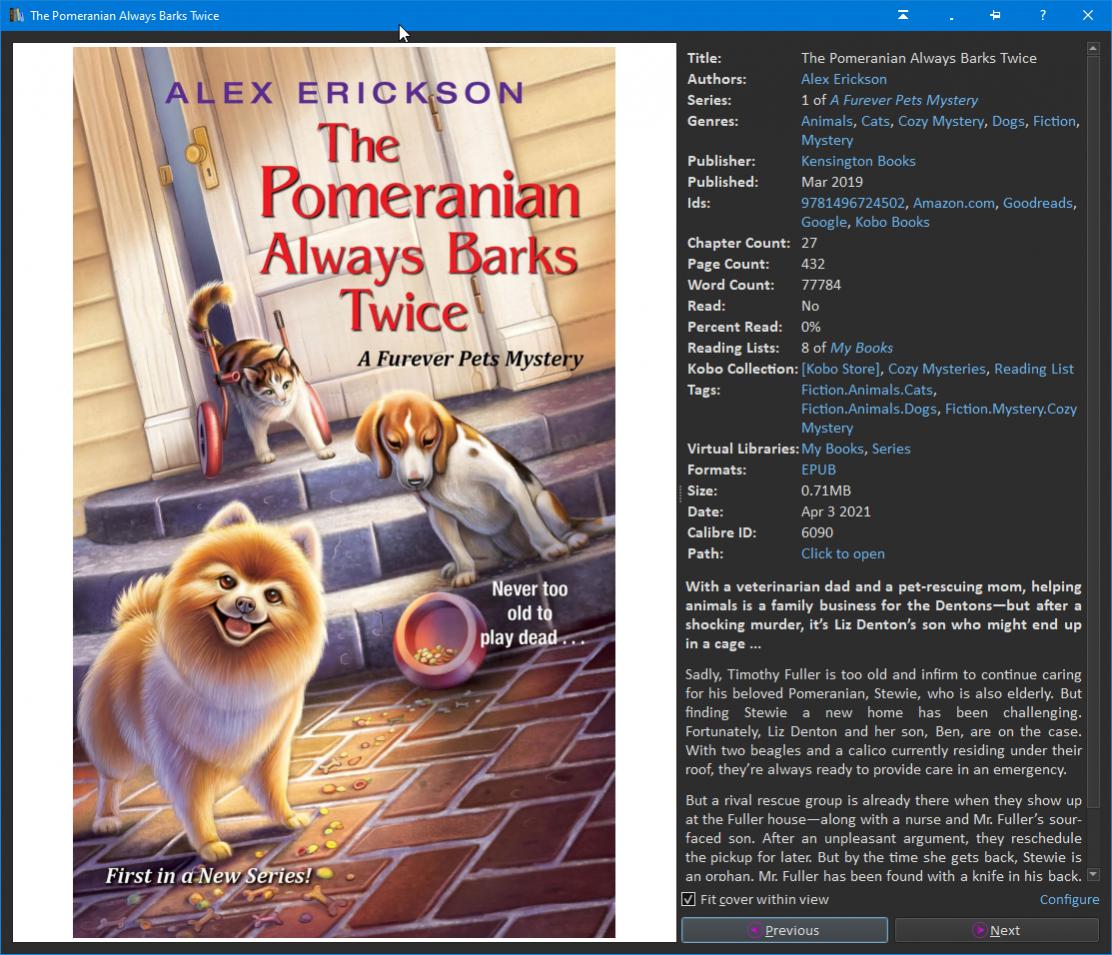Open the EPUB format link
The image size is (1112, 955).
coord(818,470)
